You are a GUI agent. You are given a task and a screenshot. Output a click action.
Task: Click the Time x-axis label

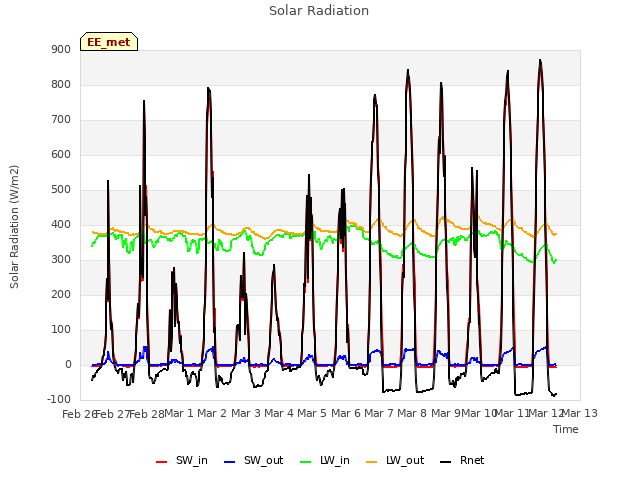click(x=566, y=429)
